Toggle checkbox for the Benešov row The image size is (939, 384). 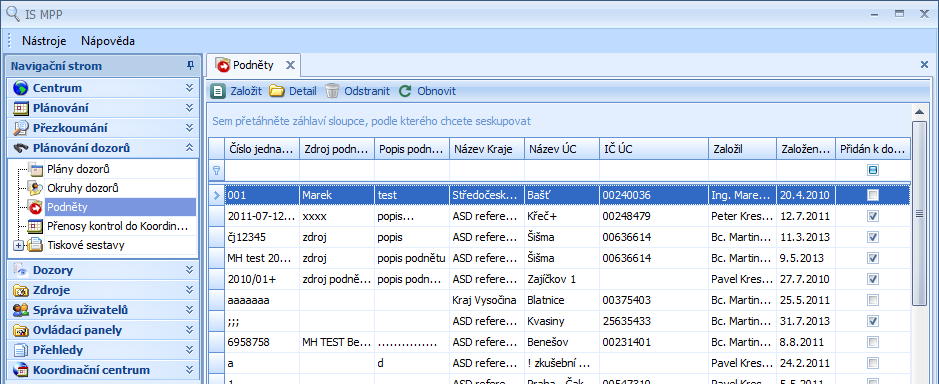873,342
